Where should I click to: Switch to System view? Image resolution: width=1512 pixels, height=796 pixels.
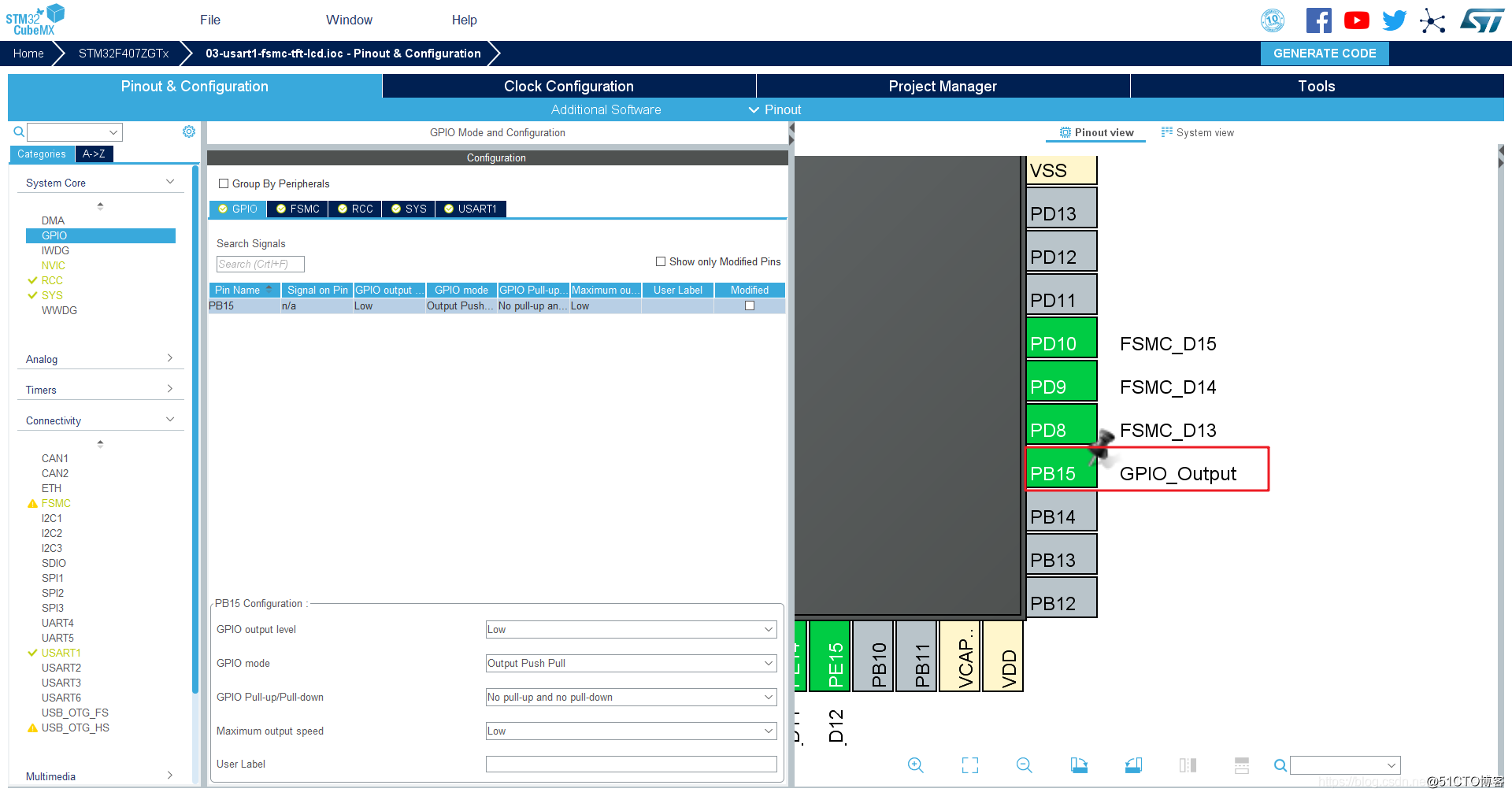click(1198, 132)
